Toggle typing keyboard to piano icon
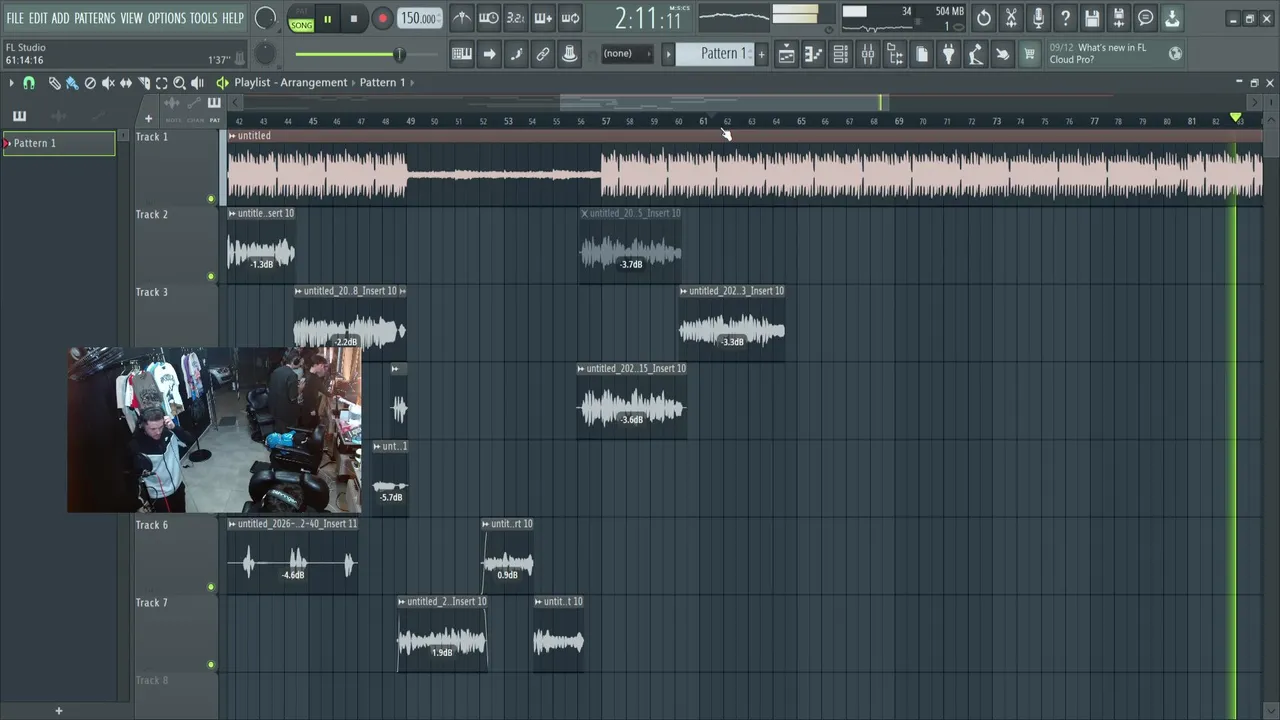Viewport: 1280px width, 720px height. [462, 54]
